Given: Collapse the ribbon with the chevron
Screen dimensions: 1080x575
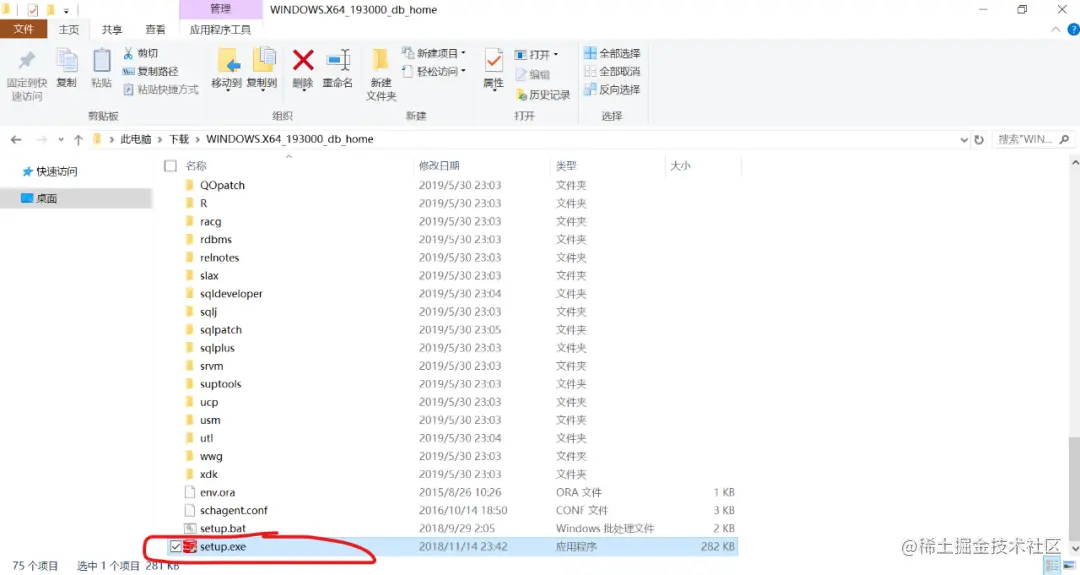Looking at the screenshot, I should [x=1055, y=30].
